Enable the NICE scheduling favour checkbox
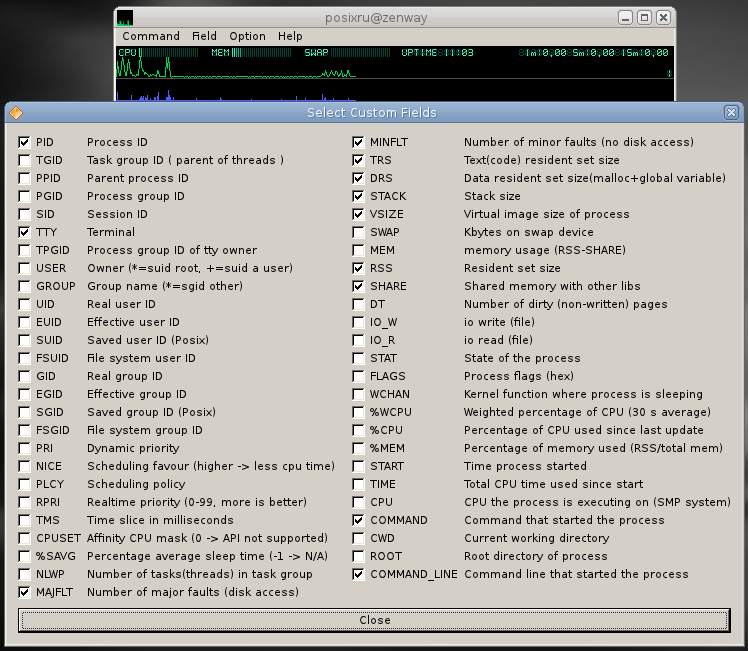This screenshot has width=748, height=651. [24, 466]
